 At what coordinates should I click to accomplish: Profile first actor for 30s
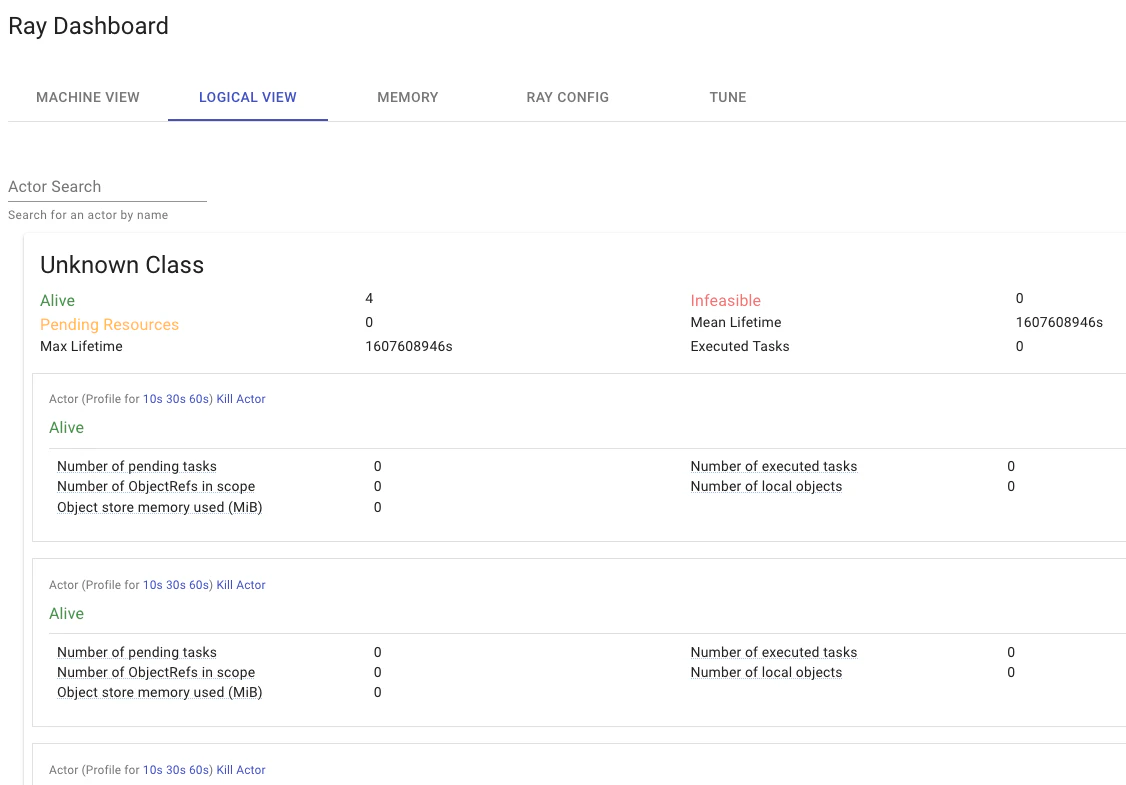(x=176, y=399)
